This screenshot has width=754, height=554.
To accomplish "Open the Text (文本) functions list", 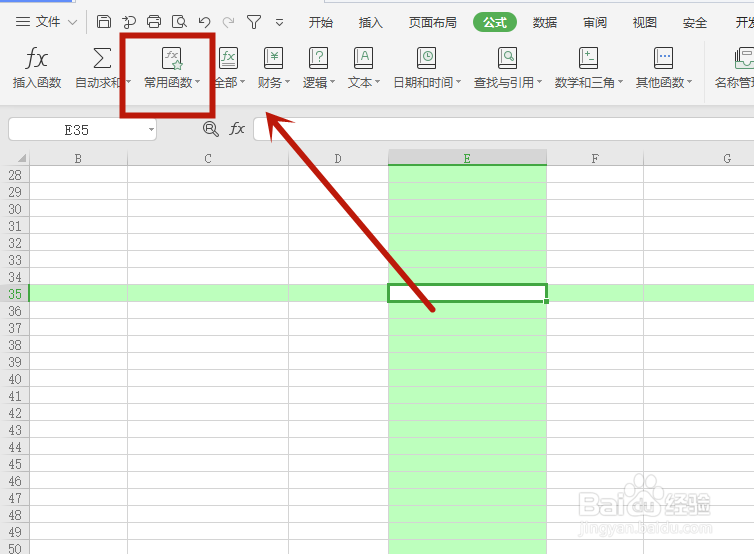I will click(x=364, y=68).
